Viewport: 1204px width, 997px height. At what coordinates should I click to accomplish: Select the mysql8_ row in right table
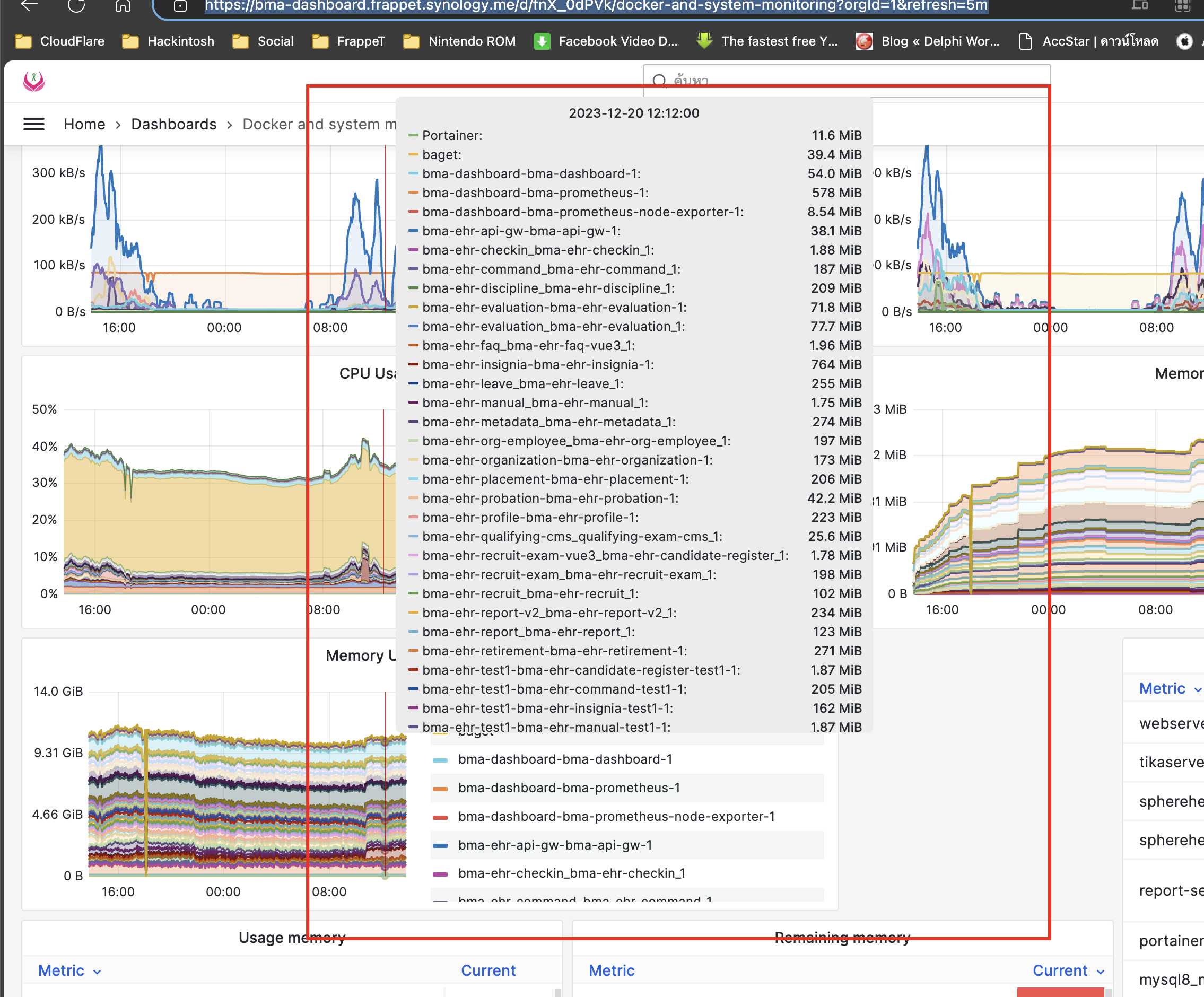tap(1164, 978)
